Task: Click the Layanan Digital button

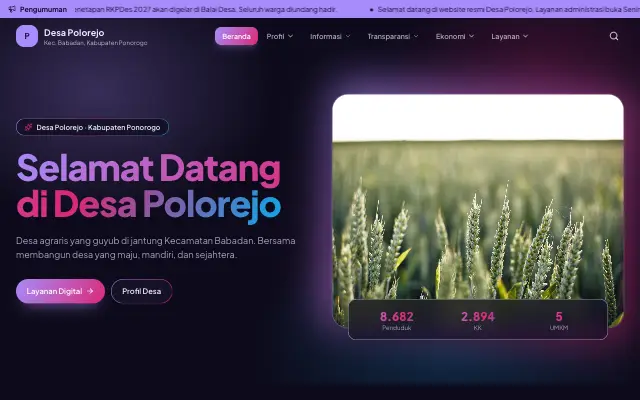Action: (x=60, y=291)
